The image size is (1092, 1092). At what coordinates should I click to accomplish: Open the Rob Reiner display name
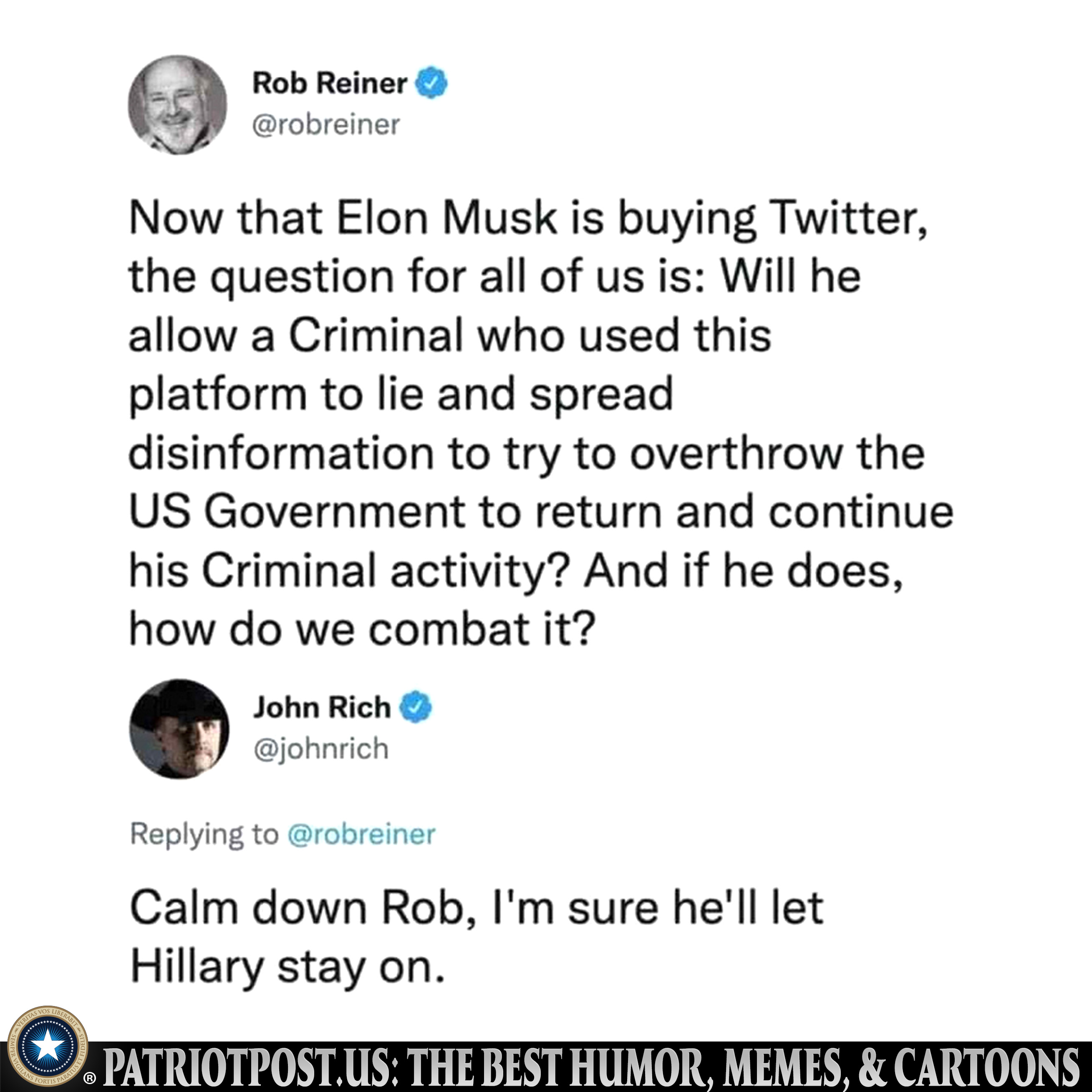330,83
